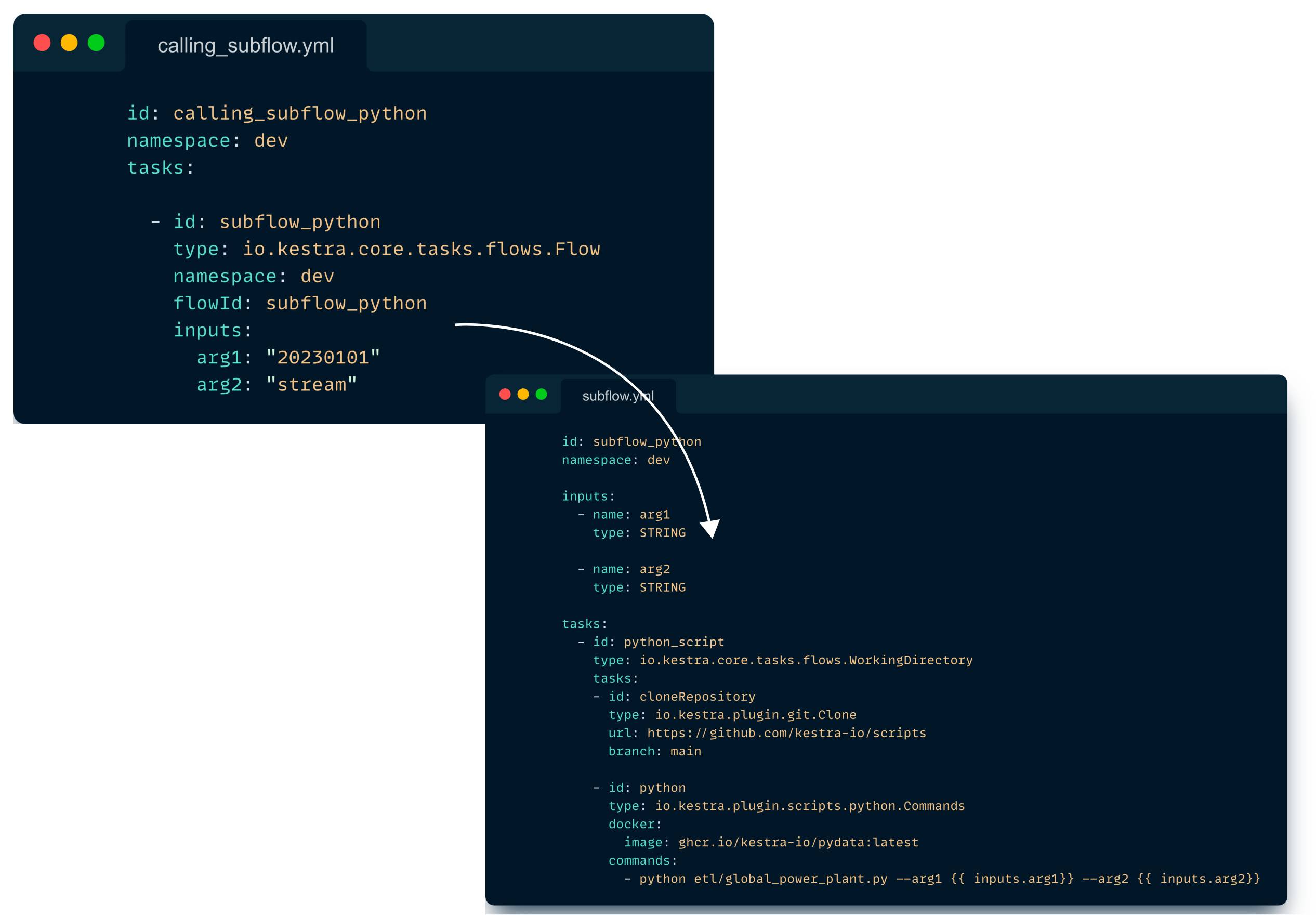This screenshot has height=915, width=1316.
Task: Click red close dot in calling_subflow.yml window
Action: 43,43
